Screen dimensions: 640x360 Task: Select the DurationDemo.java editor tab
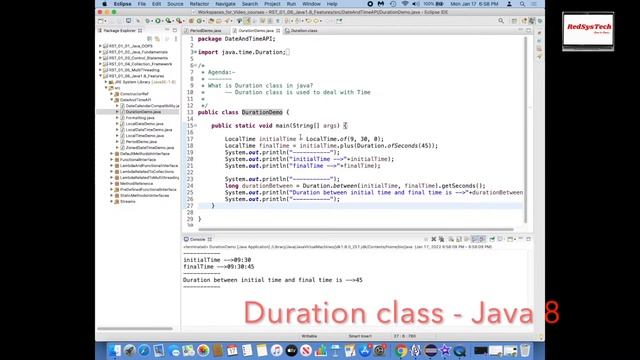coord(256,31)
